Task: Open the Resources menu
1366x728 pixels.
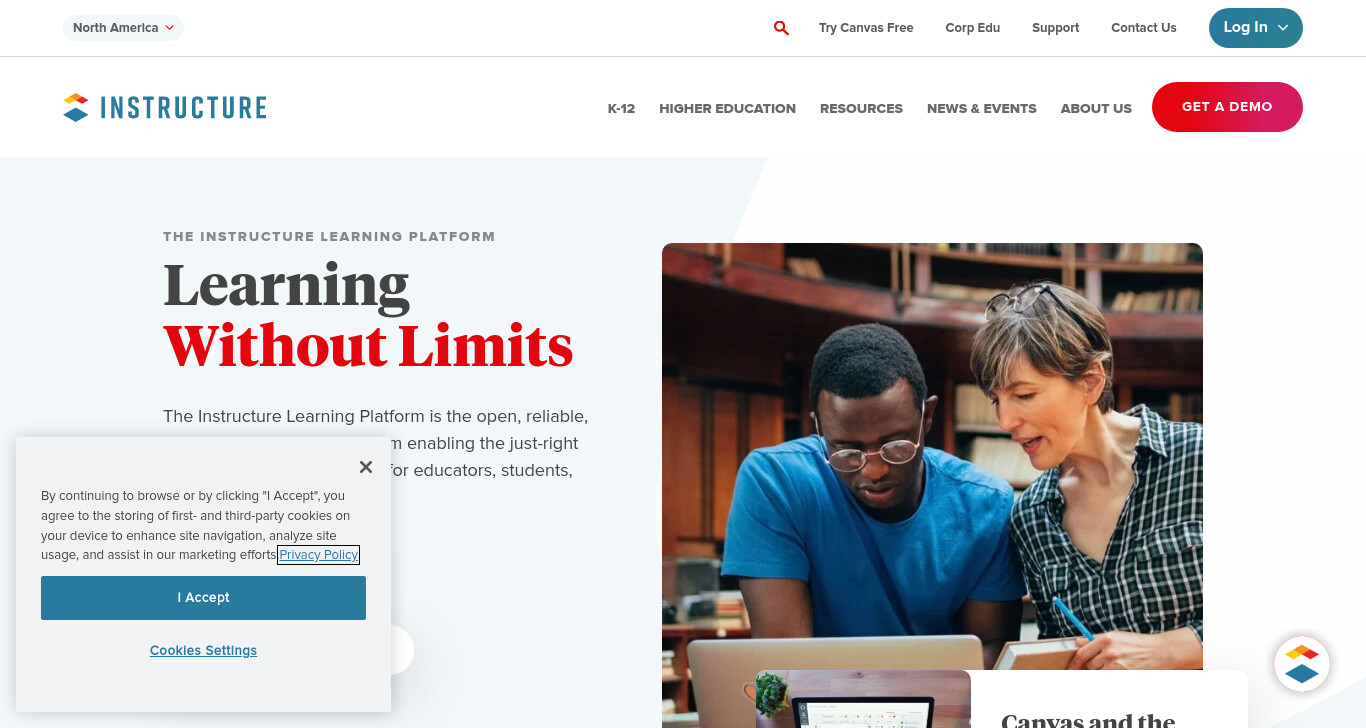Action: pyautogui.click(x=861, y=108)
